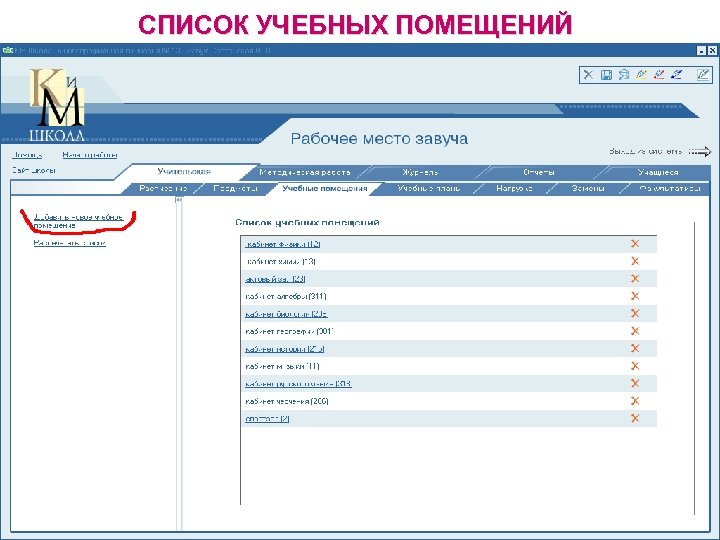Click the Добавить новое учебное помещение link
720x540 pixels.
79,221
